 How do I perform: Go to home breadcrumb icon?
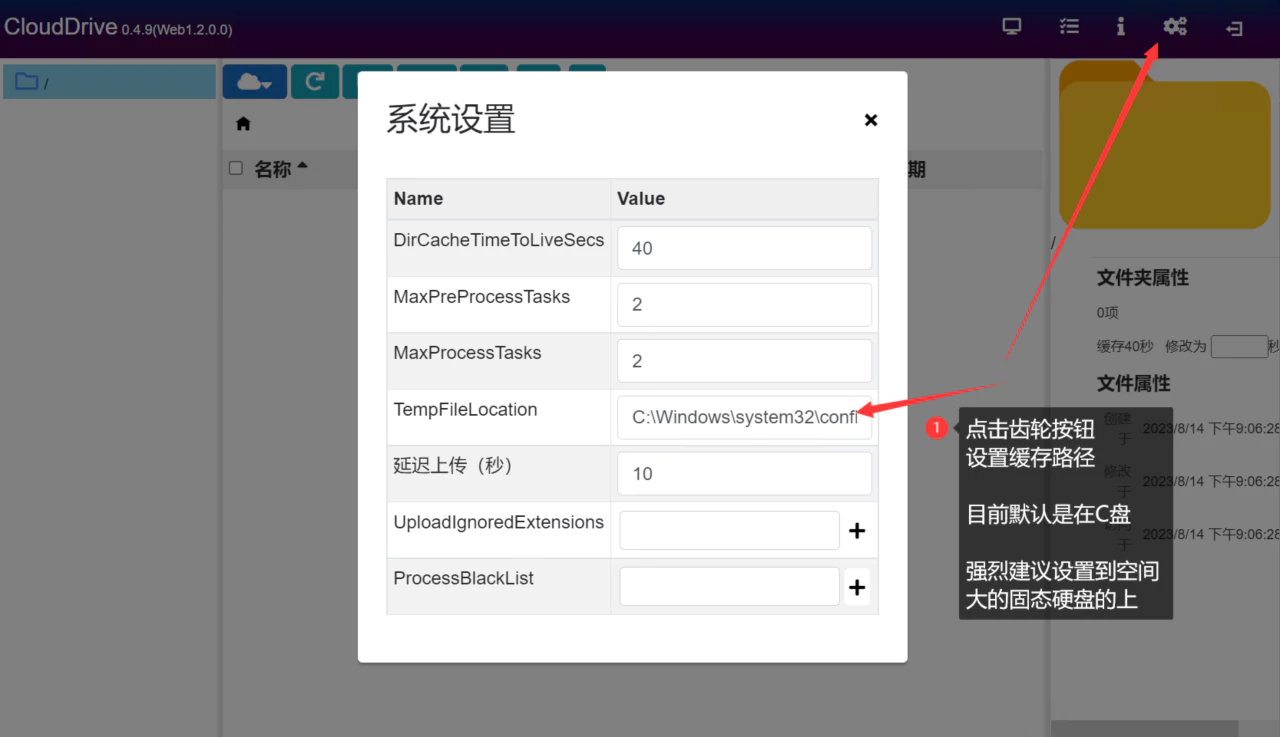pos(243,124)
